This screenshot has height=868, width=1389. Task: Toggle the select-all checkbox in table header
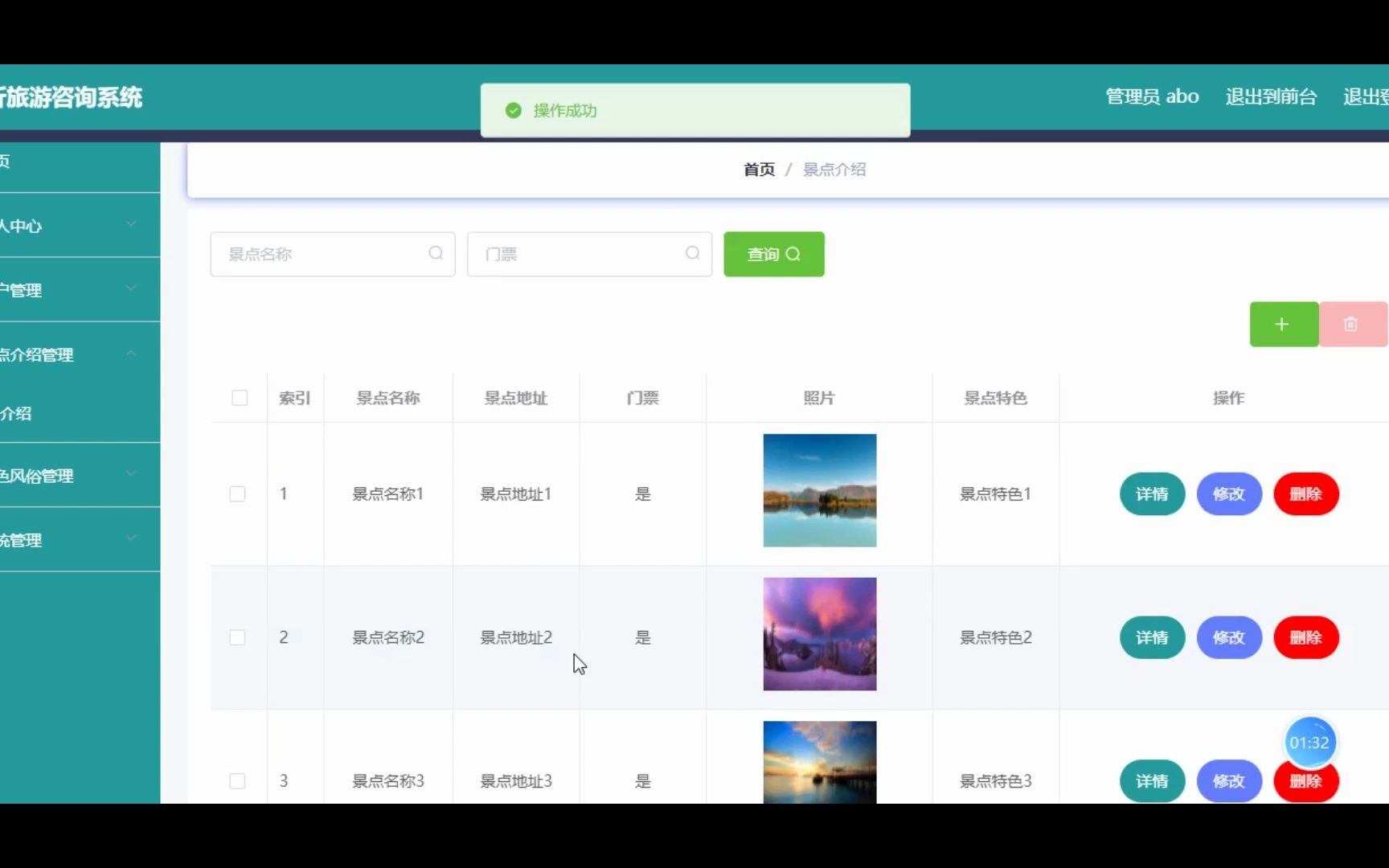pos(240,398)
